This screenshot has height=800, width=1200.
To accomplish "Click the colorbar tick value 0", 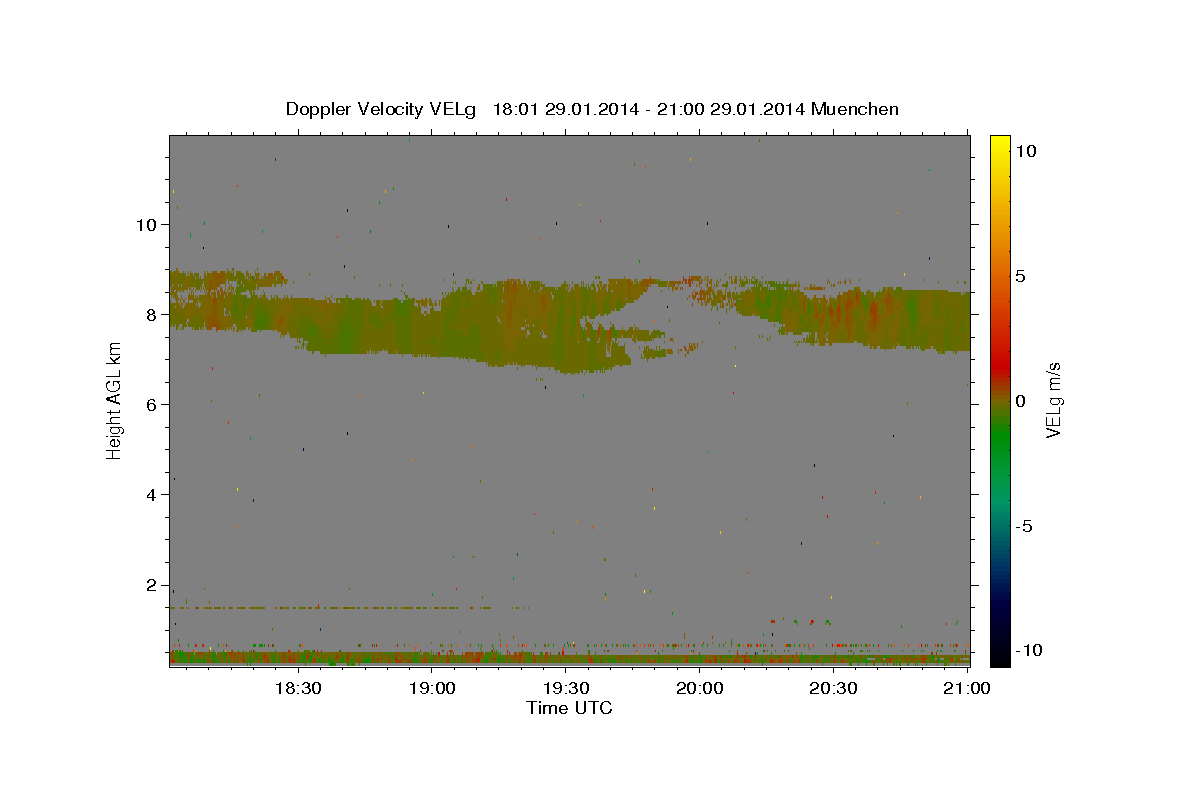I will [1020, 401].
